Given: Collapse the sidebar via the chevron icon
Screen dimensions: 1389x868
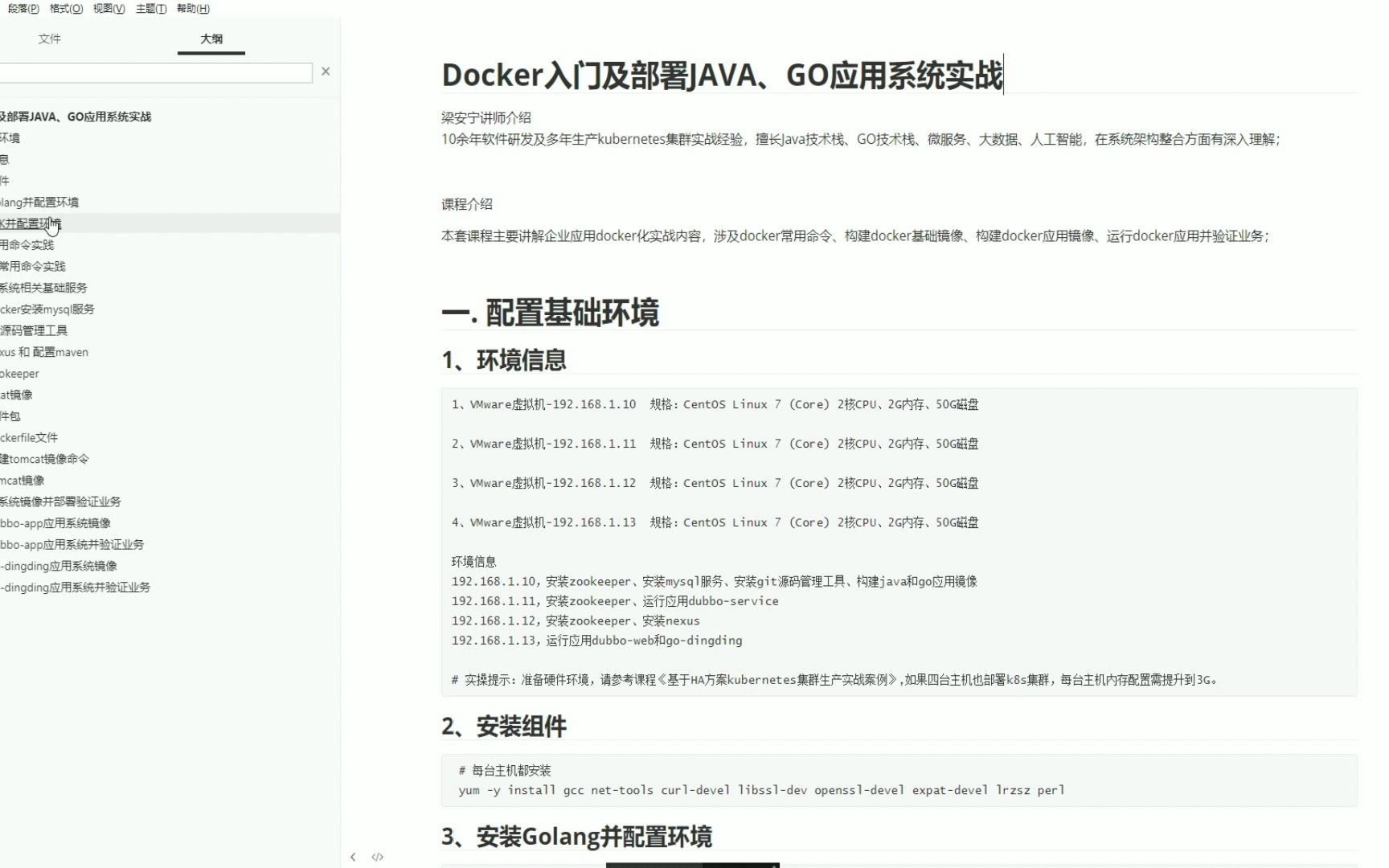Looking at the screenshot, I should [353, 857].
